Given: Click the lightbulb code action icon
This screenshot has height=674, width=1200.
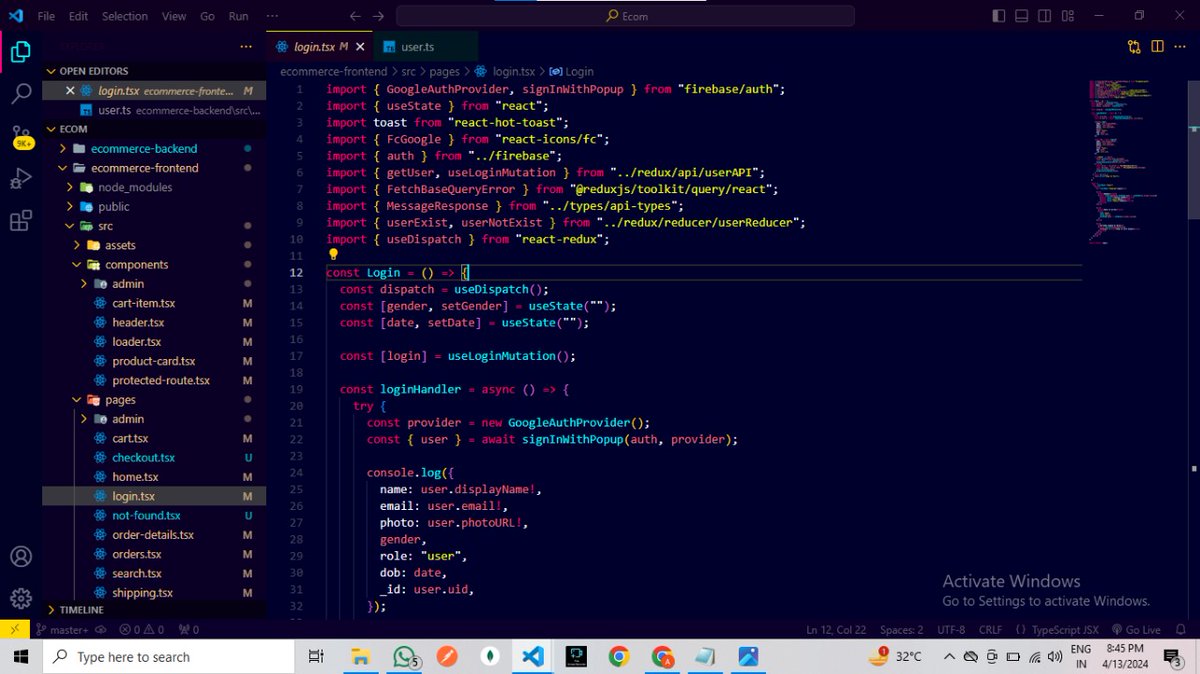Looking at the screenshot, I should tap(334, 255).
